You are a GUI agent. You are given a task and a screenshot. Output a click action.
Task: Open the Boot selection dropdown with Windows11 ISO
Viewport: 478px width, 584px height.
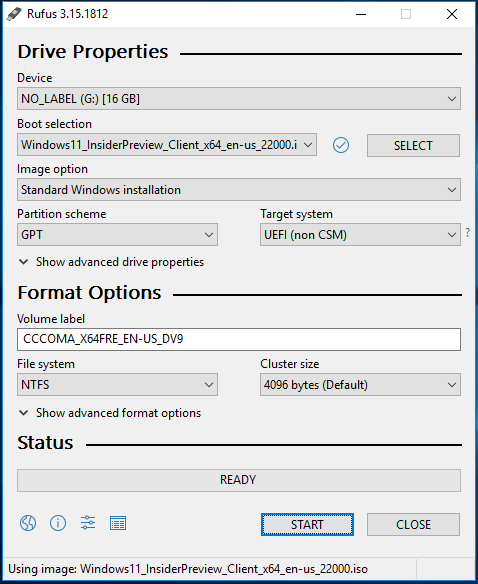(x=167, y=145)
